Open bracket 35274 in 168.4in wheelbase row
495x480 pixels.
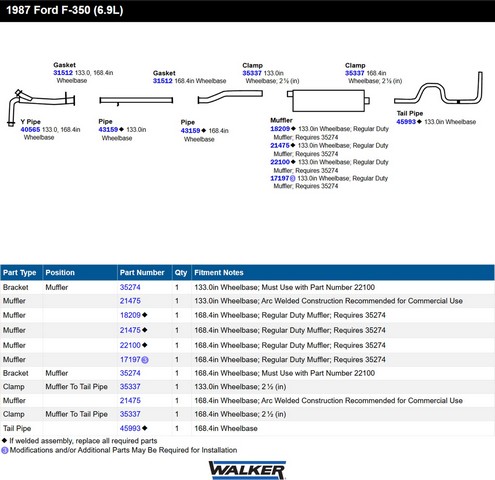coord(130,373)
